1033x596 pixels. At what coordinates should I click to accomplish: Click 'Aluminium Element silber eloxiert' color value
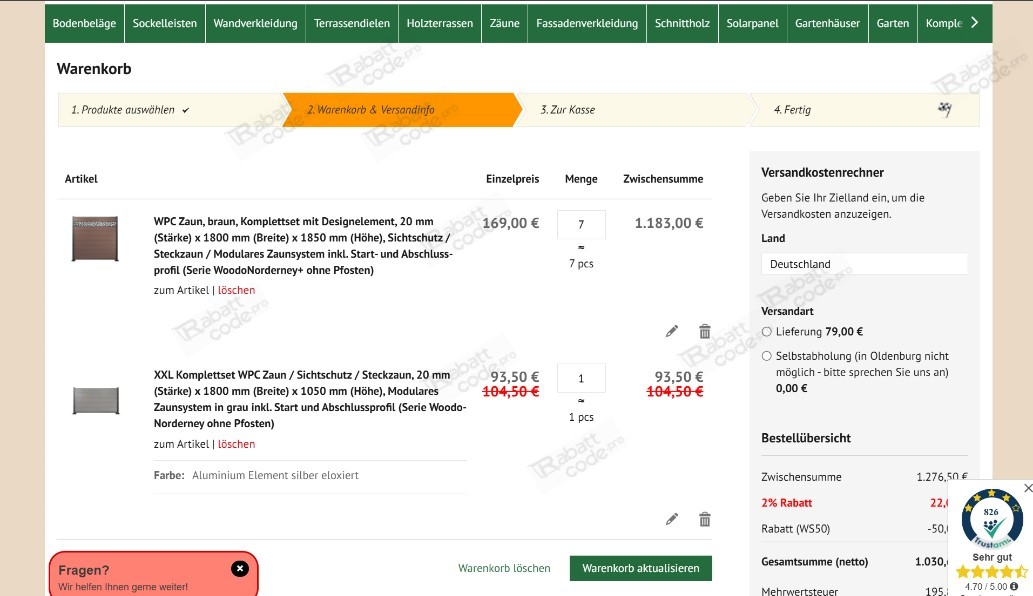pyautogui.click(x=275, y=475)
